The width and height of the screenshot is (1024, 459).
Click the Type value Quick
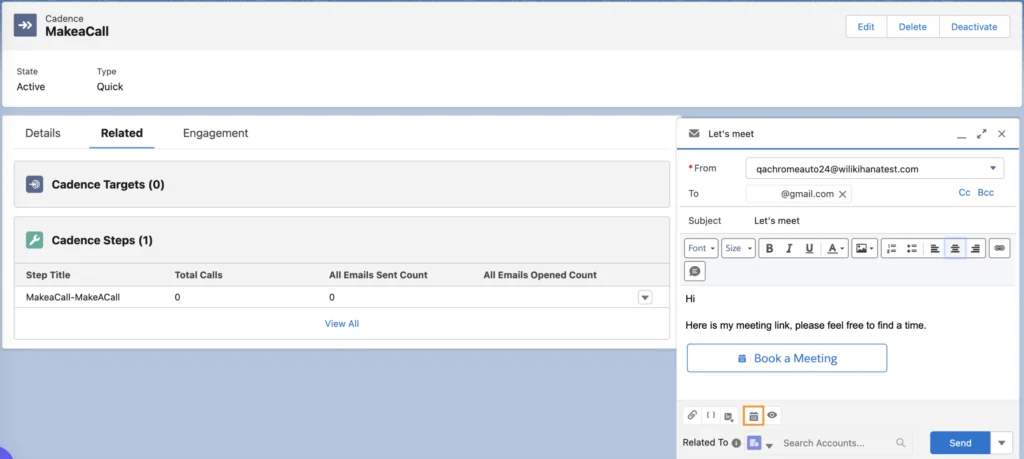pyautogui.click(x=110, y=86)
